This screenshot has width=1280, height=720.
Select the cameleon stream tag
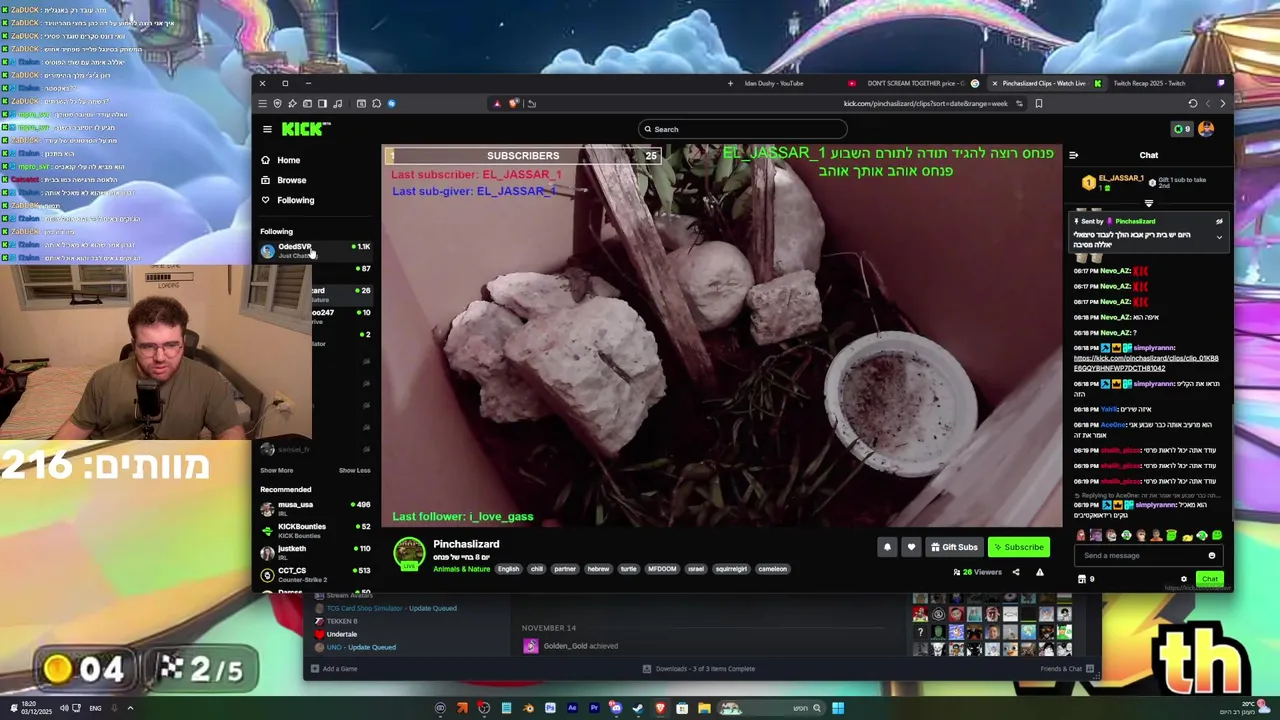click(772, 569)
